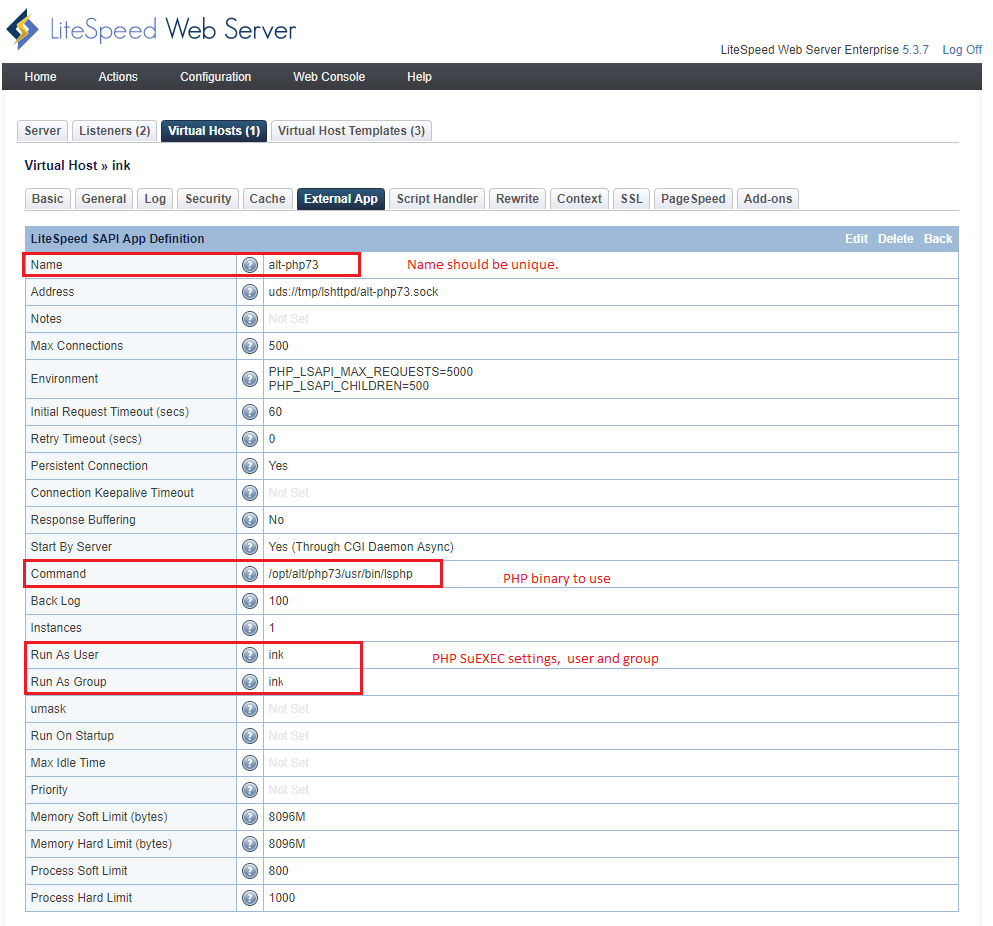Click the /opt/alt/php73/usr/bin/lsphp command value

(x=341, y=574)
